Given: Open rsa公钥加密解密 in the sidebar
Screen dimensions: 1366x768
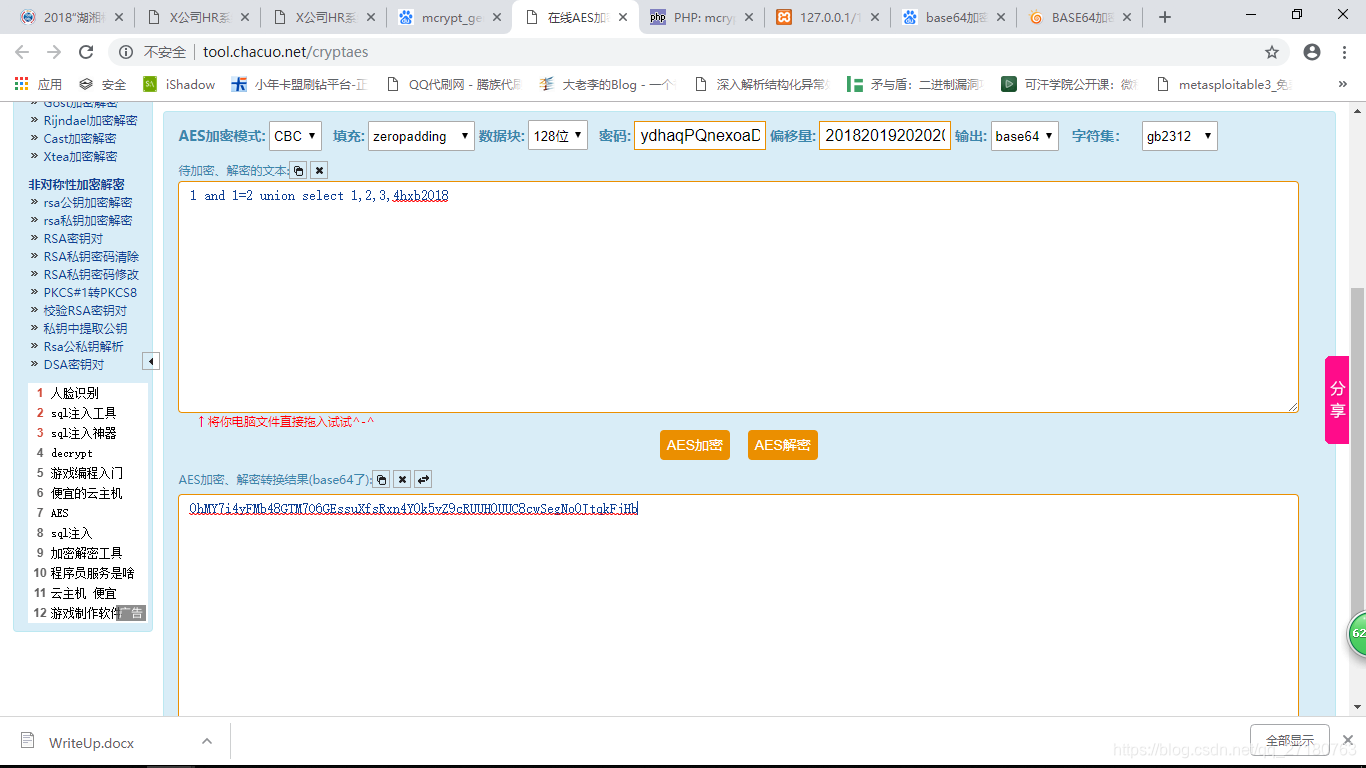Looking at the screenshot, I should point(88,203).
